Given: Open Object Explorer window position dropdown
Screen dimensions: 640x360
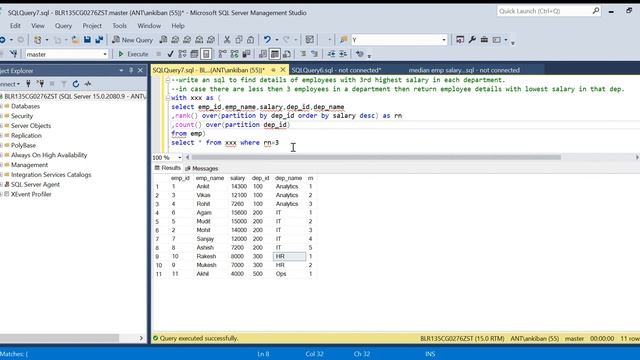Looking at the screenshot, I should [x=121, y=70].
